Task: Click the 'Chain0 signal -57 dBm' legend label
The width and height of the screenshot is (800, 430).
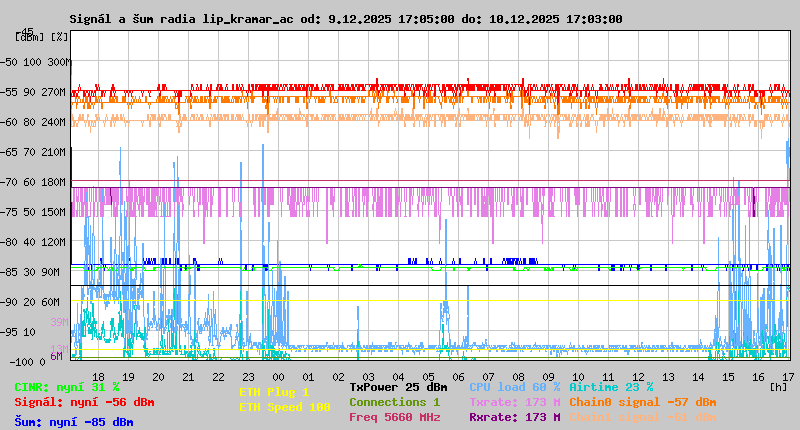Action: coord(642,402)
